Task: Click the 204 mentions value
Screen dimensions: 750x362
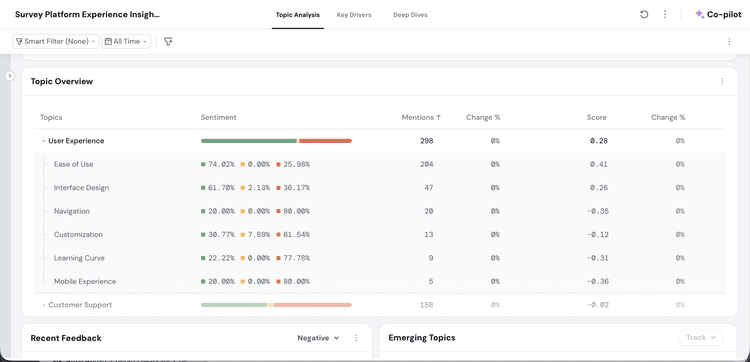Action: click(427, 164)
